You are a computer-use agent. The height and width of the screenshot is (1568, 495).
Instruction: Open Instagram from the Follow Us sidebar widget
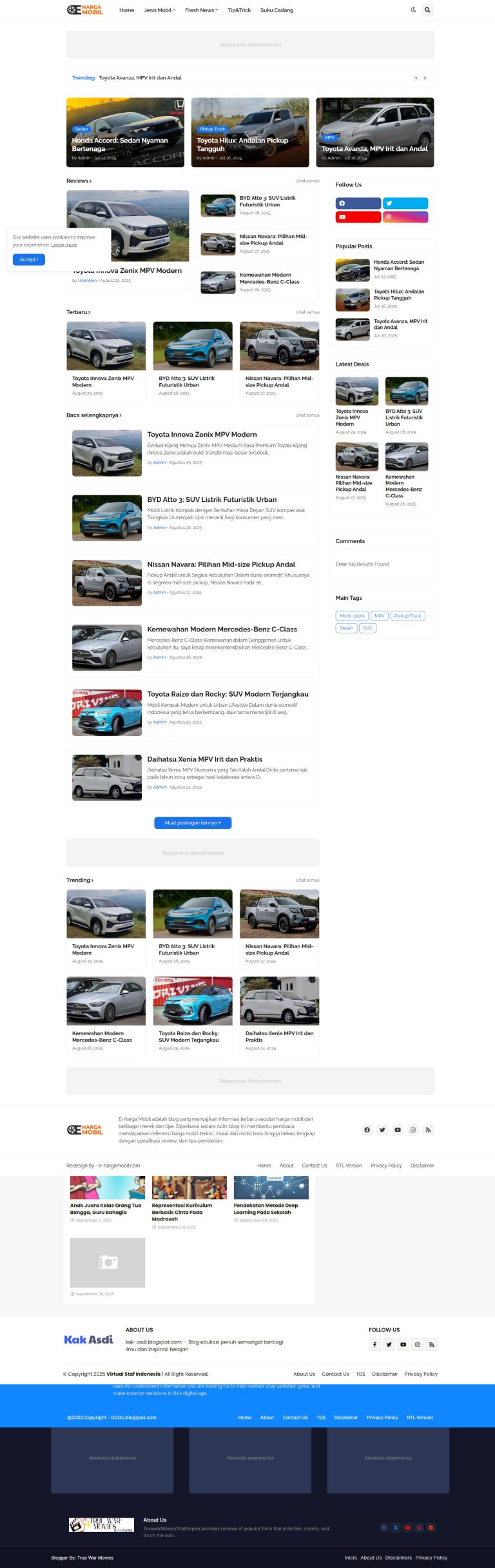(x=405, y=217)
